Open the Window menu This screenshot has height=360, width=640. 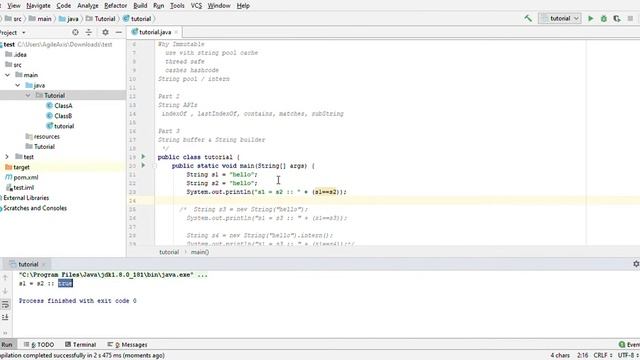219,6
